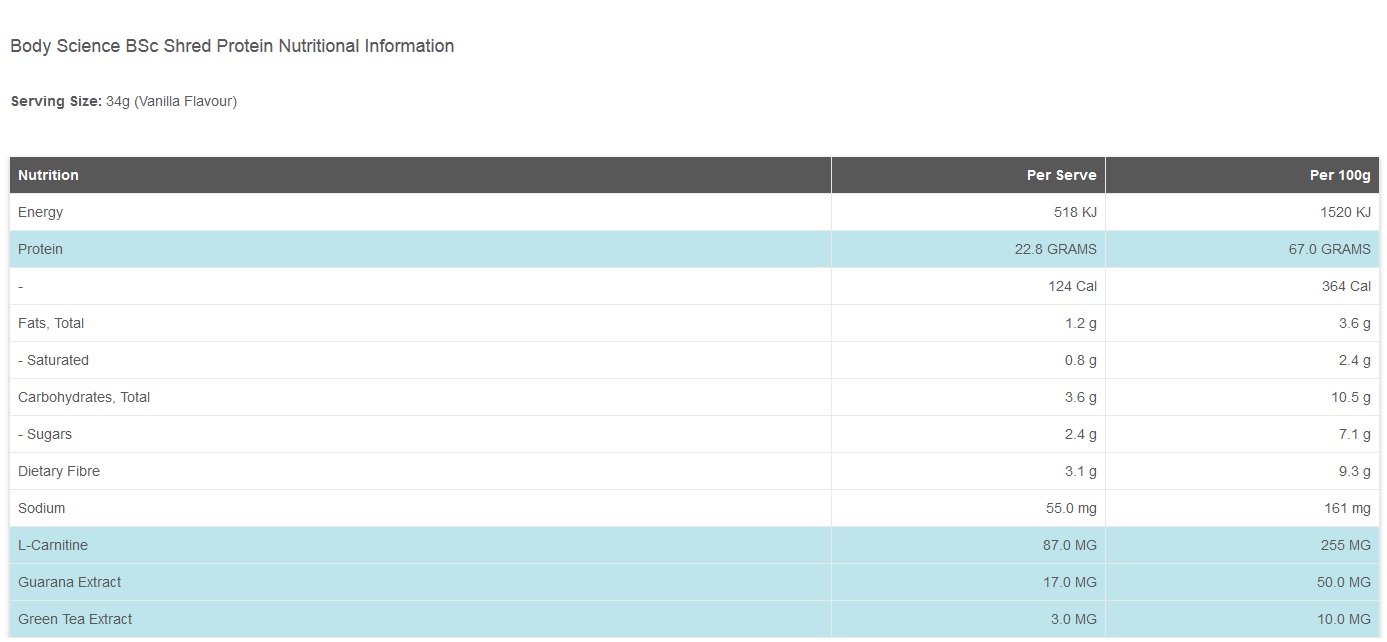Select the 'Fats, Total' row label
The height and width of the screenshot is (642, 1387).
point(51,323)
